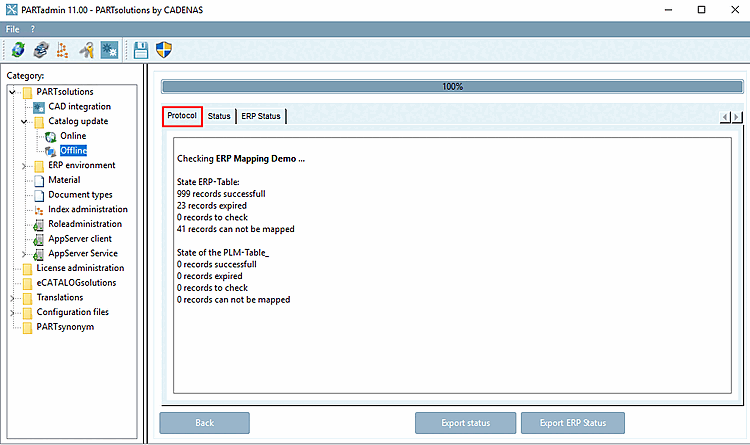This screenshot has width=750, height=445.
Task: Click the save floppy disk icon
Action: coord(141,50)
